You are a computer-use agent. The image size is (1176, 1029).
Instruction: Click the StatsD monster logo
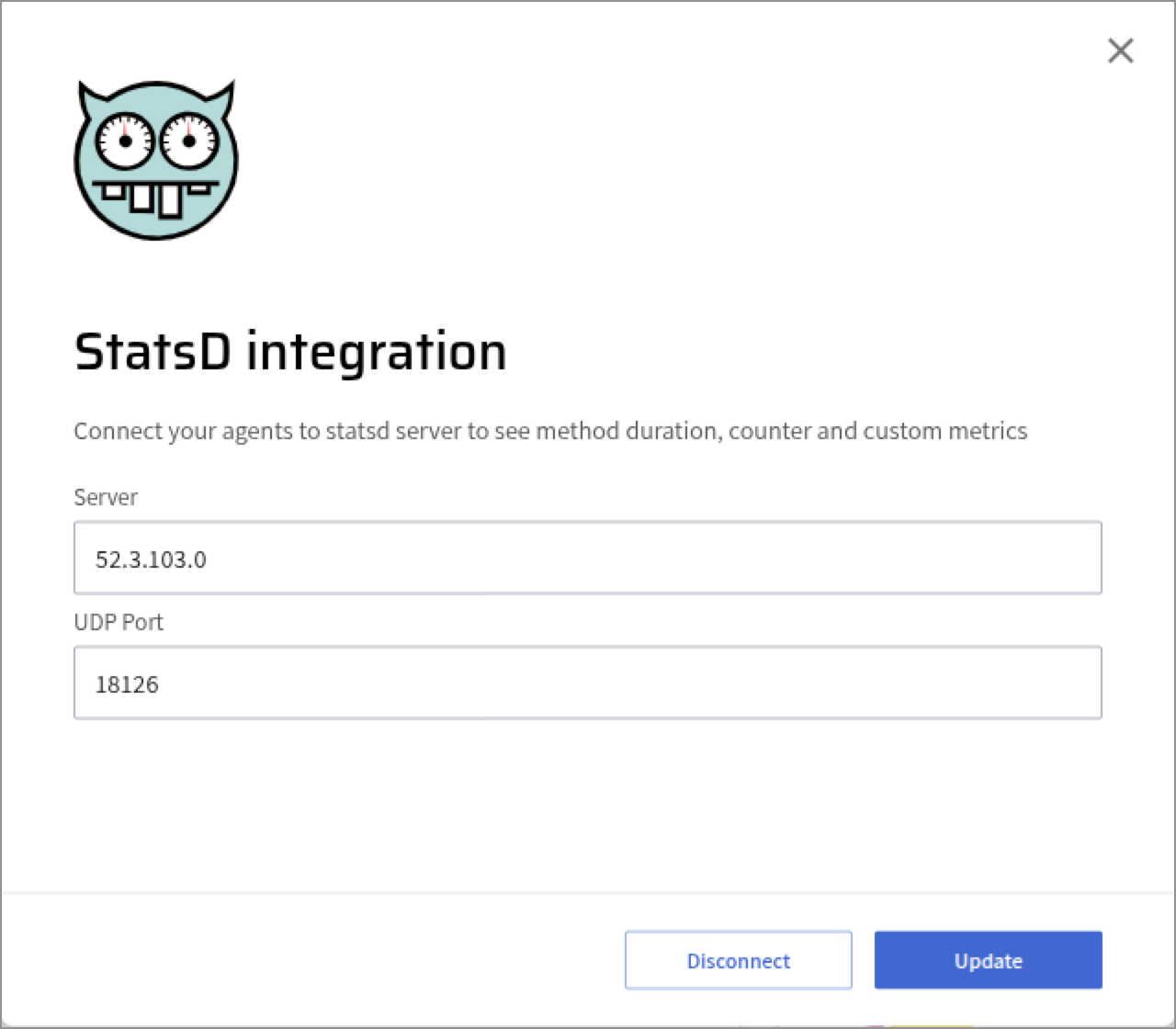155,161
